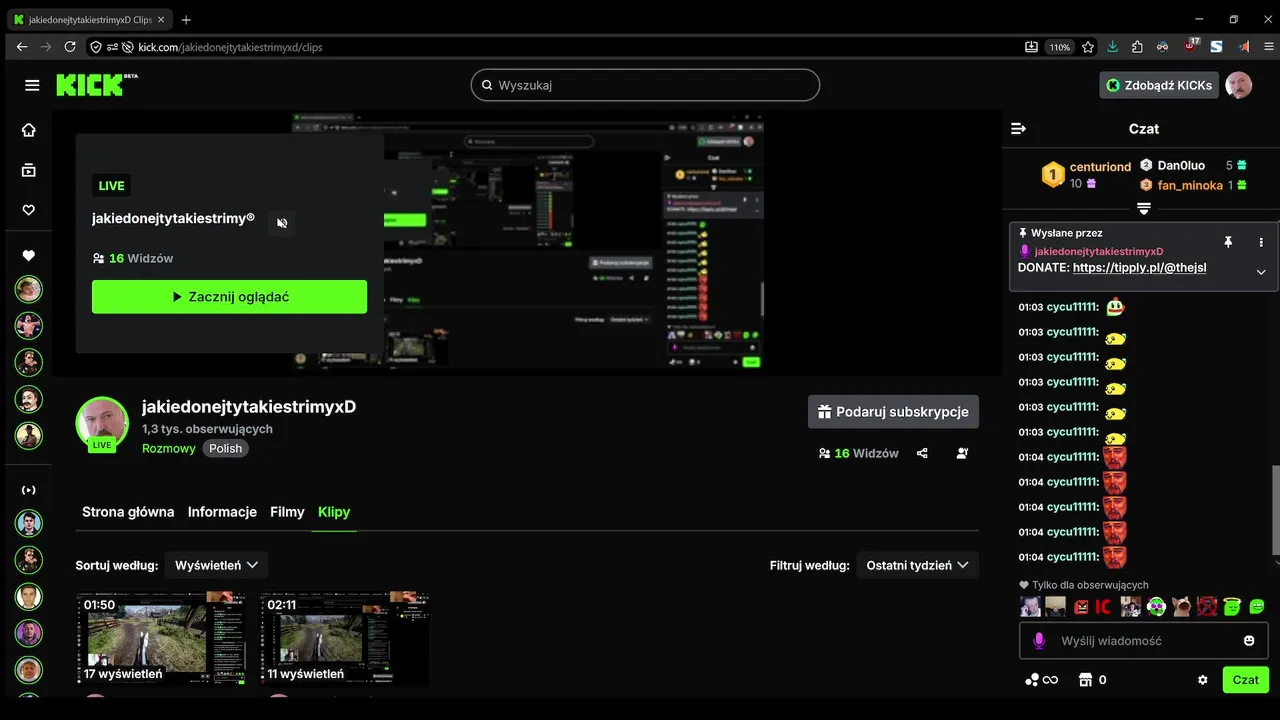Open the Wyświetleń sort dropdown
The width and height of the screenshot is (1280, 720).
tap(216, 565)
